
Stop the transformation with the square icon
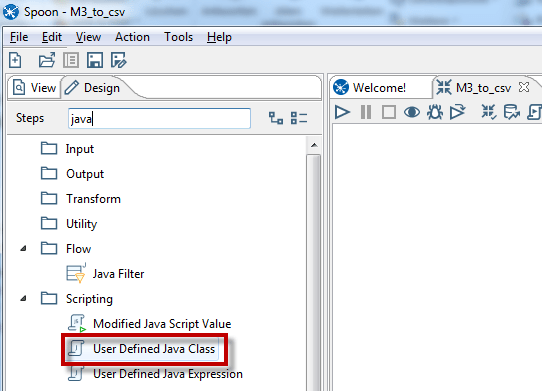coord(389,112)
